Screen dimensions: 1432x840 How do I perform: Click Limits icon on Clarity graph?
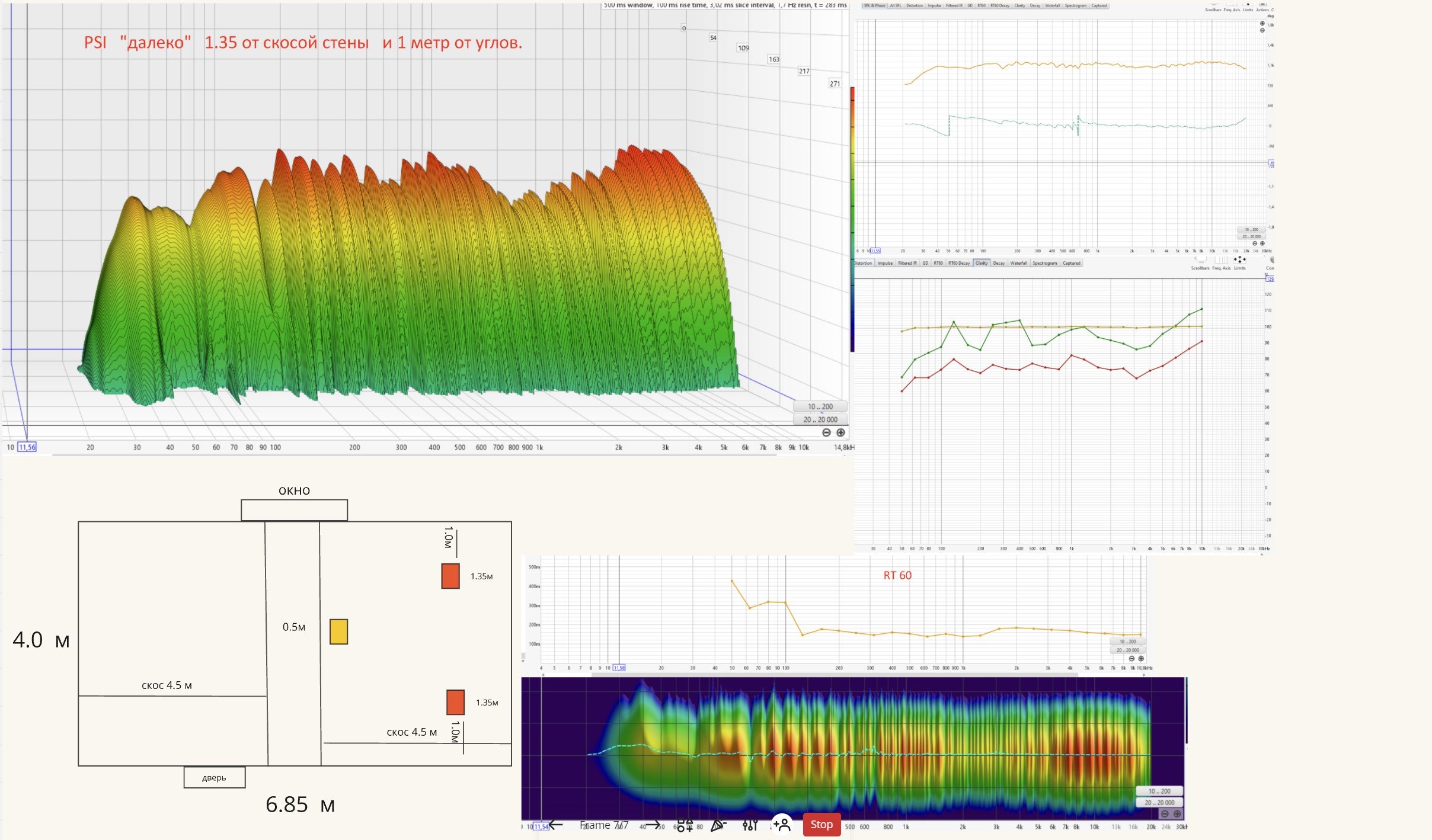(1239, 260)
